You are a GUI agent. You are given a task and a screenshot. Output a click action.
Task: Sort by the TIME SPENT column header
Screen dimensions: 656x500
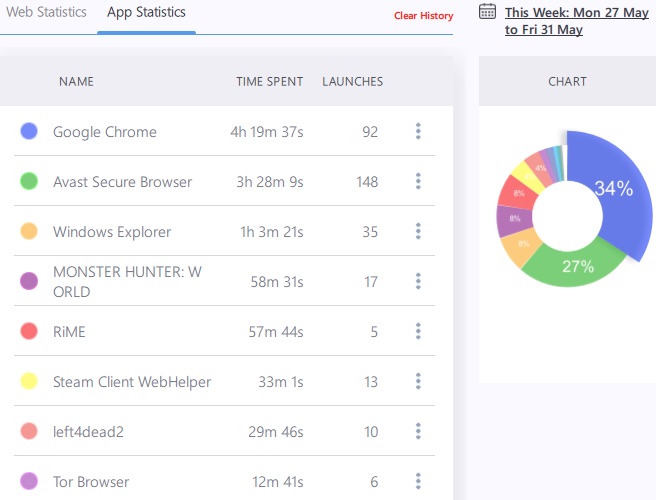pyautogui.click(x=270, y=82)
